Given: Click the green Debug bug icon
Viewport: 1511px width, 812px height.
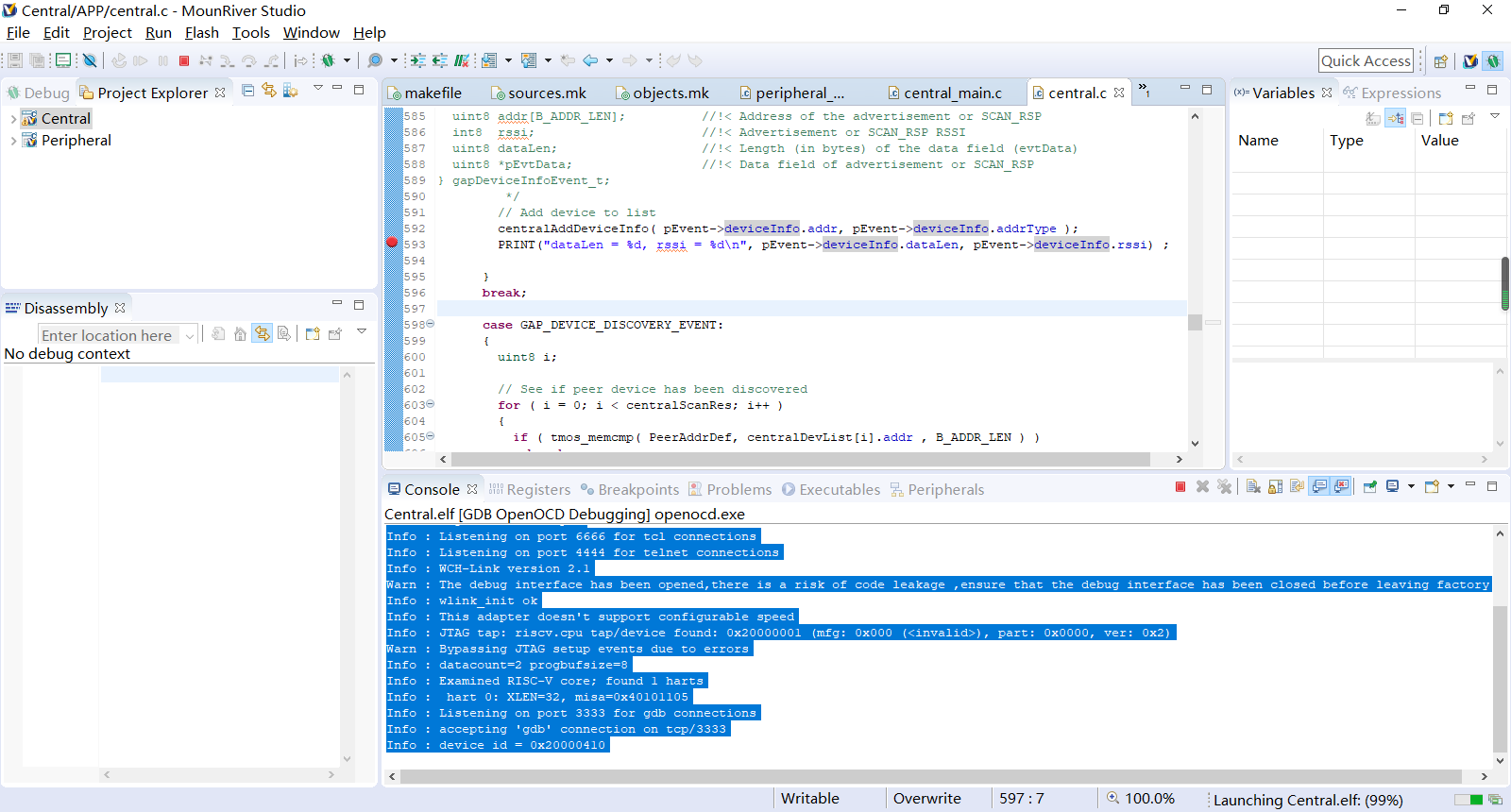Looking at the screenshot, I should tap(328, 60).
